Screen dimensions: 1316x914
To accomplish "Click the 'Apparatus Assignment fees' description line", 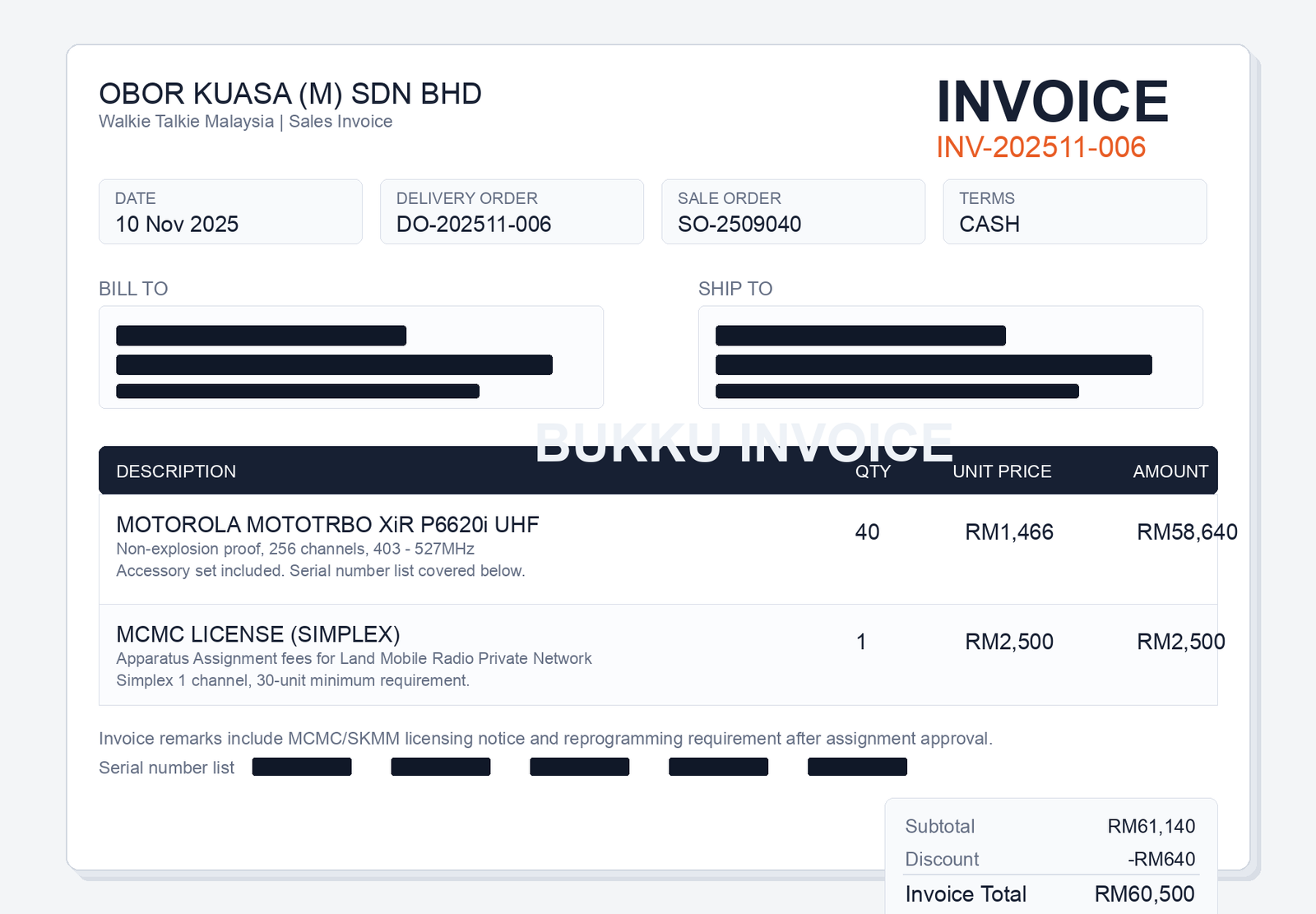I will tap(354, 658).
